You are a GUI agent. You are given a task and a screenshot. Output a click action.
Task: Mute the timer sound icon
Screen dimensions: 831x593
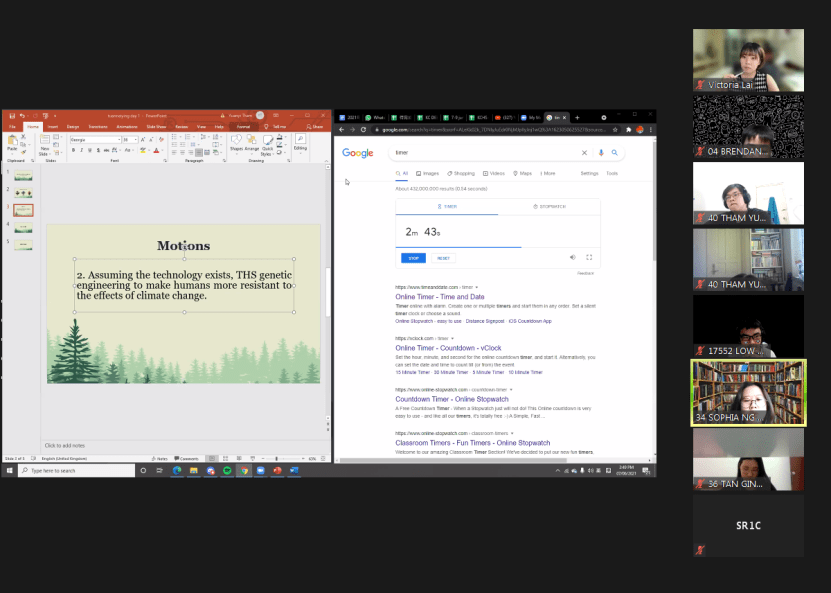[572, 258]
